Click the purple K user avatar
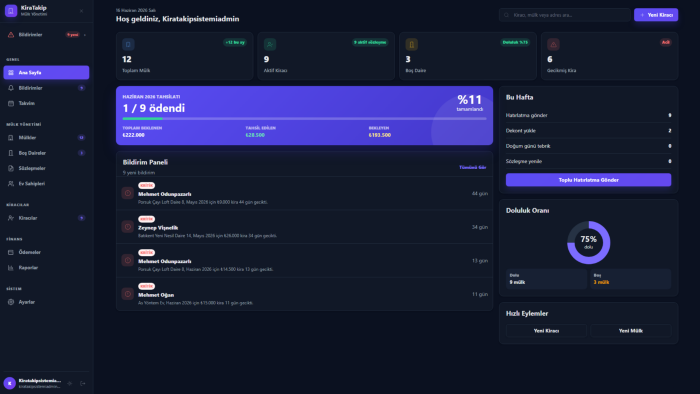 coord(9,383)
